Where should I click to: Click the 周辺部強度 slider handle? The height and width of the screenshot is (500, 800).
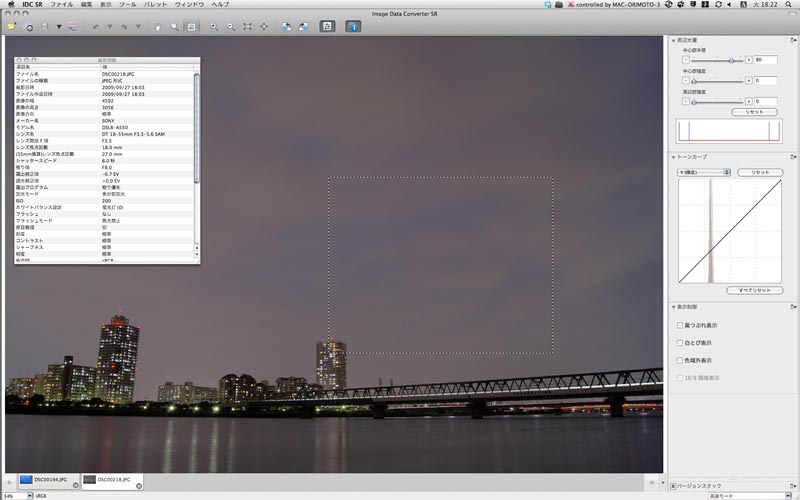pyautogui.click(x=694, y=102)
